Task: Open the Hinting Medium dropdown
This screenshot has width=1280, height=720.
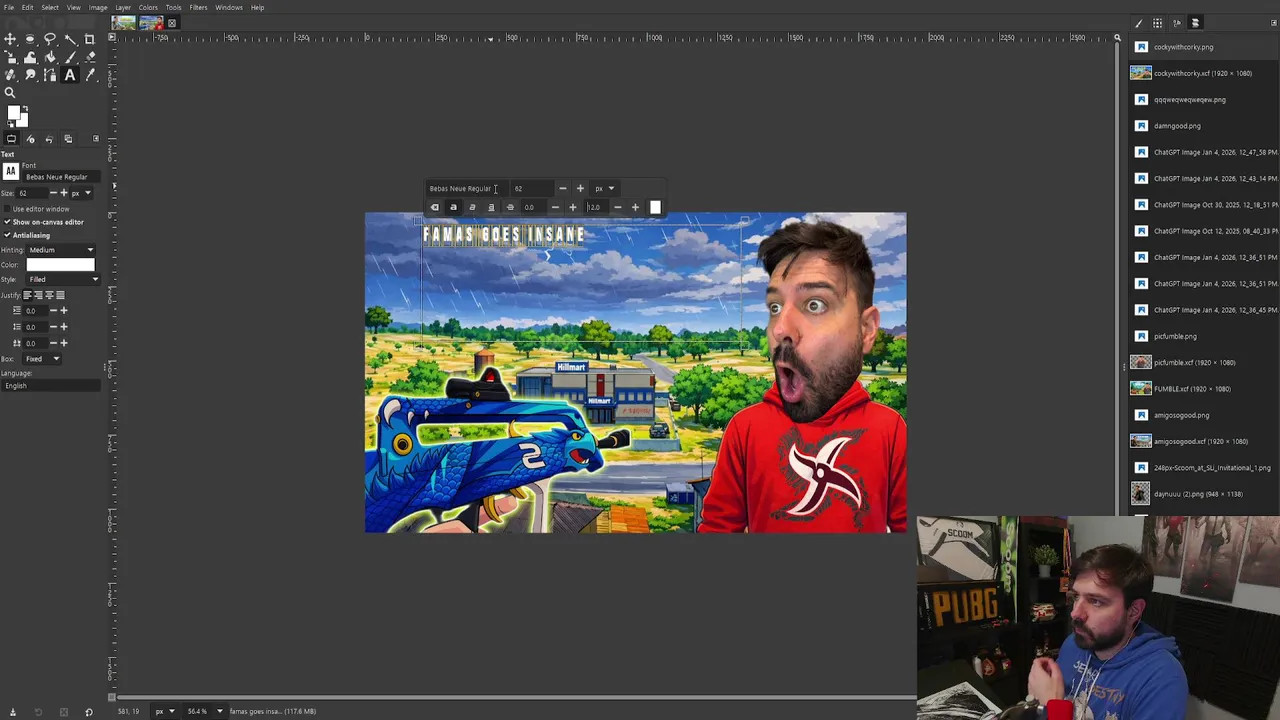Action: (60, 250)
